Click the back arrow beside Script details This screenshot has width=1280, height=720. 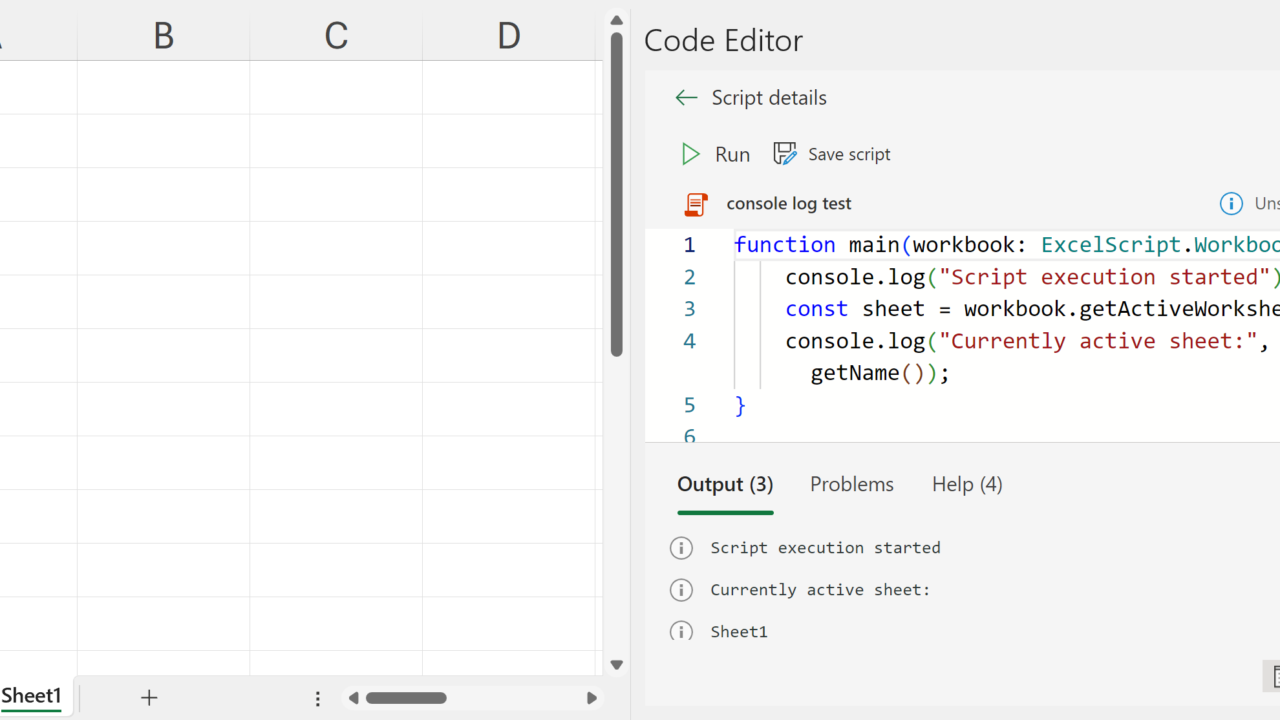click(686, 98)
